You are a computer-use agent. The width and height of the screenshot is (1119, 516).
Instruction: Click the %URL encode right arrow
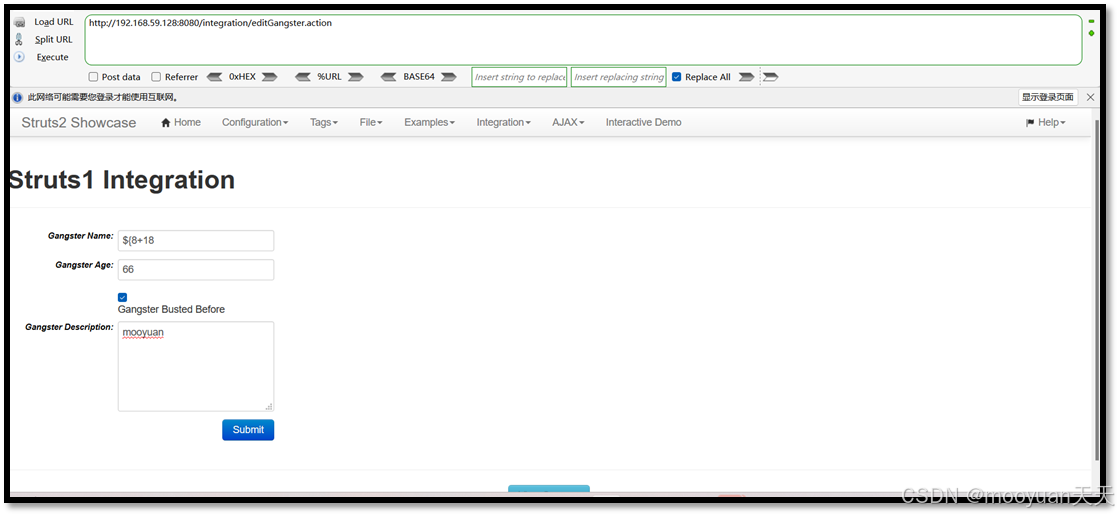tap(355, 77)
